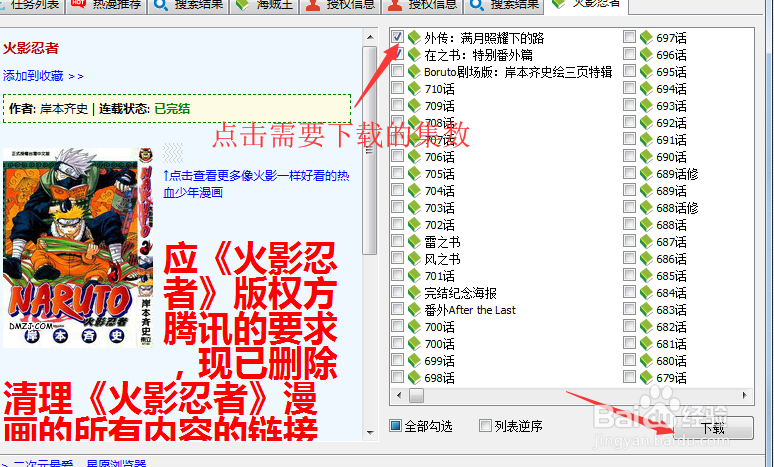Click the book icon beside 688话修
The image size is (774, 467).
tap(646, 207)
